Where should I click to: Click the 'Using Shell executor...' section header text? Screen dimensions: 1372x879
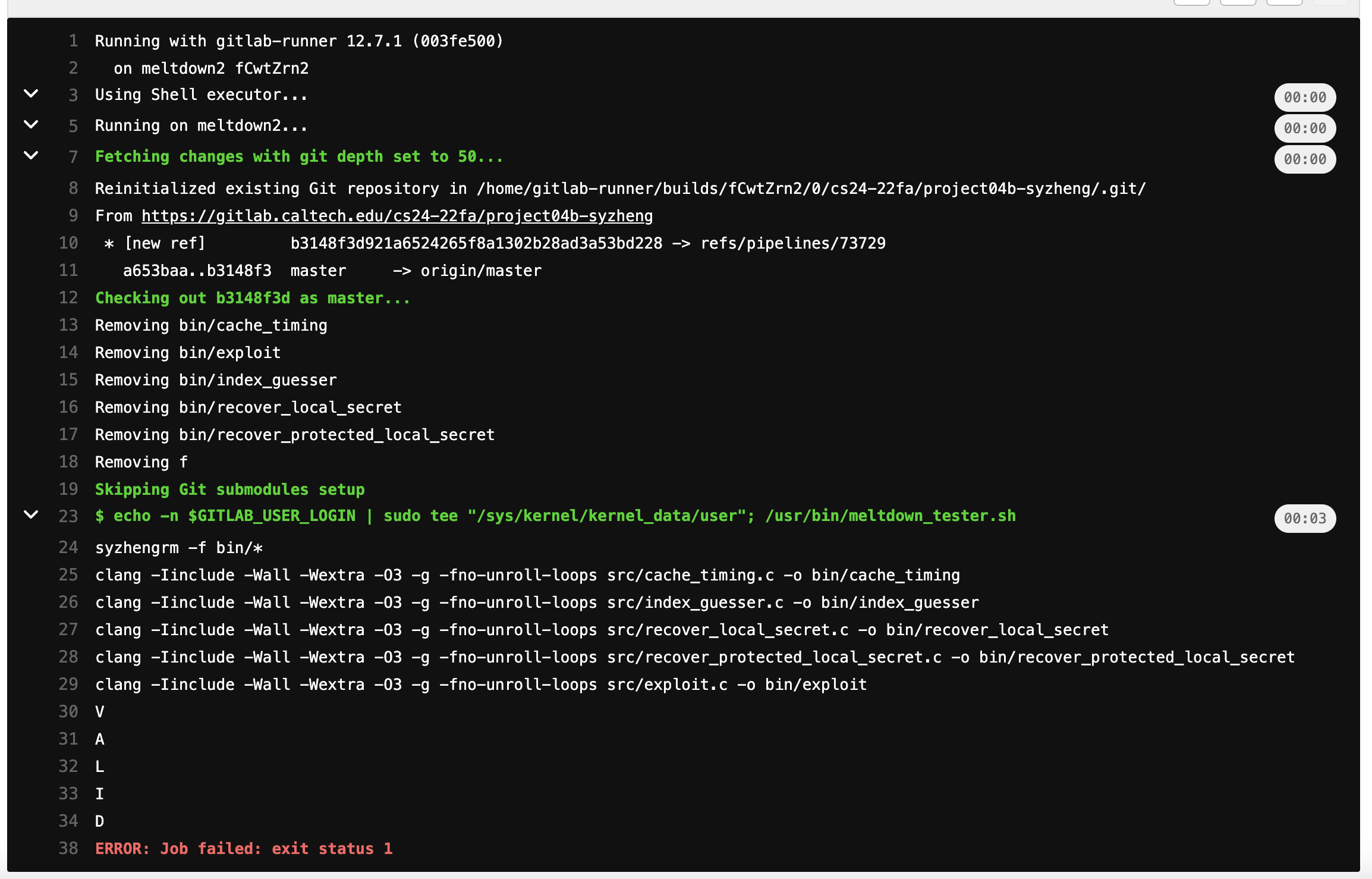click(202, 95)
